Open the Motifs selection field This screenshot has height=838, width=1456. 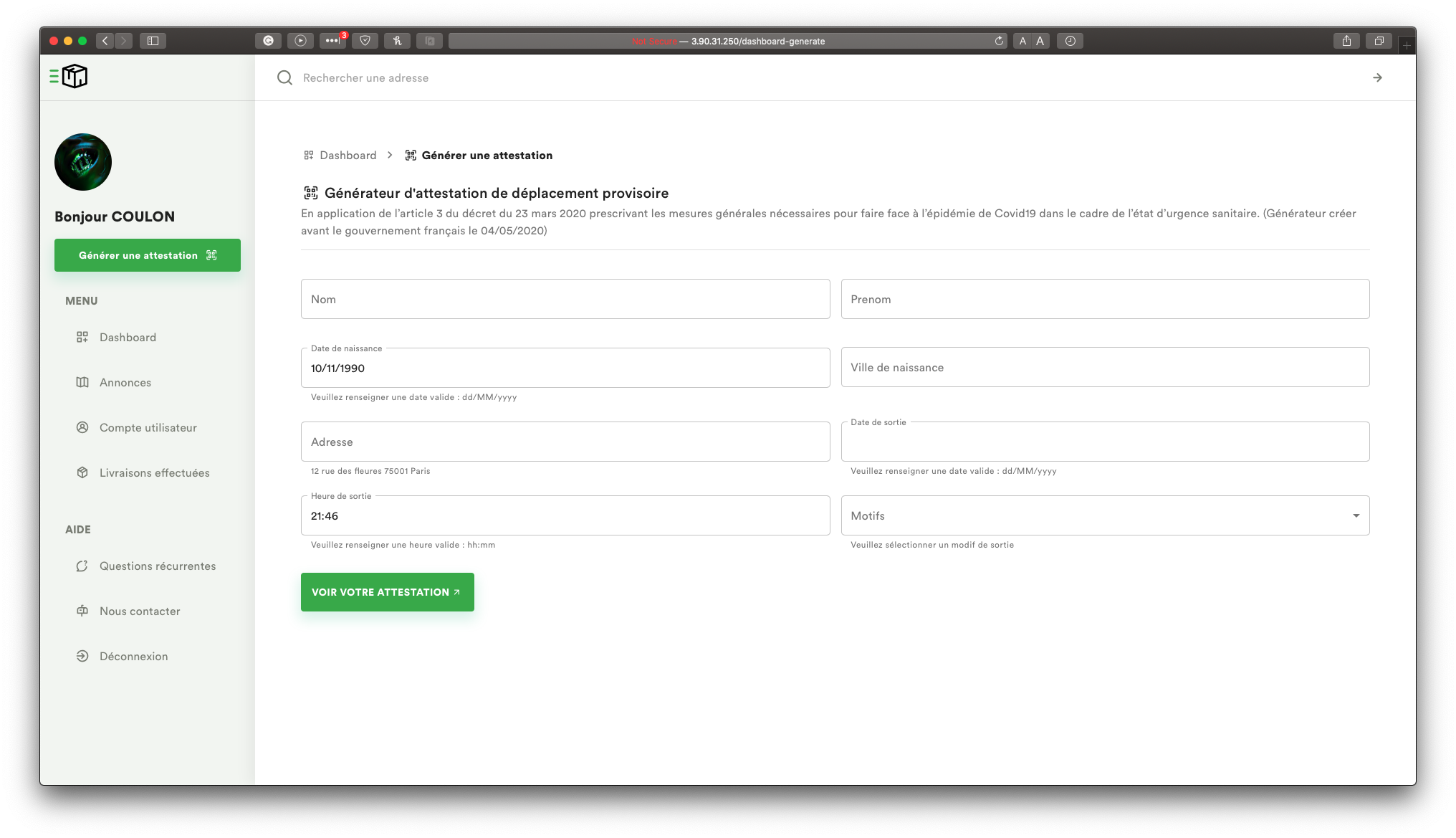point(1096,515)
